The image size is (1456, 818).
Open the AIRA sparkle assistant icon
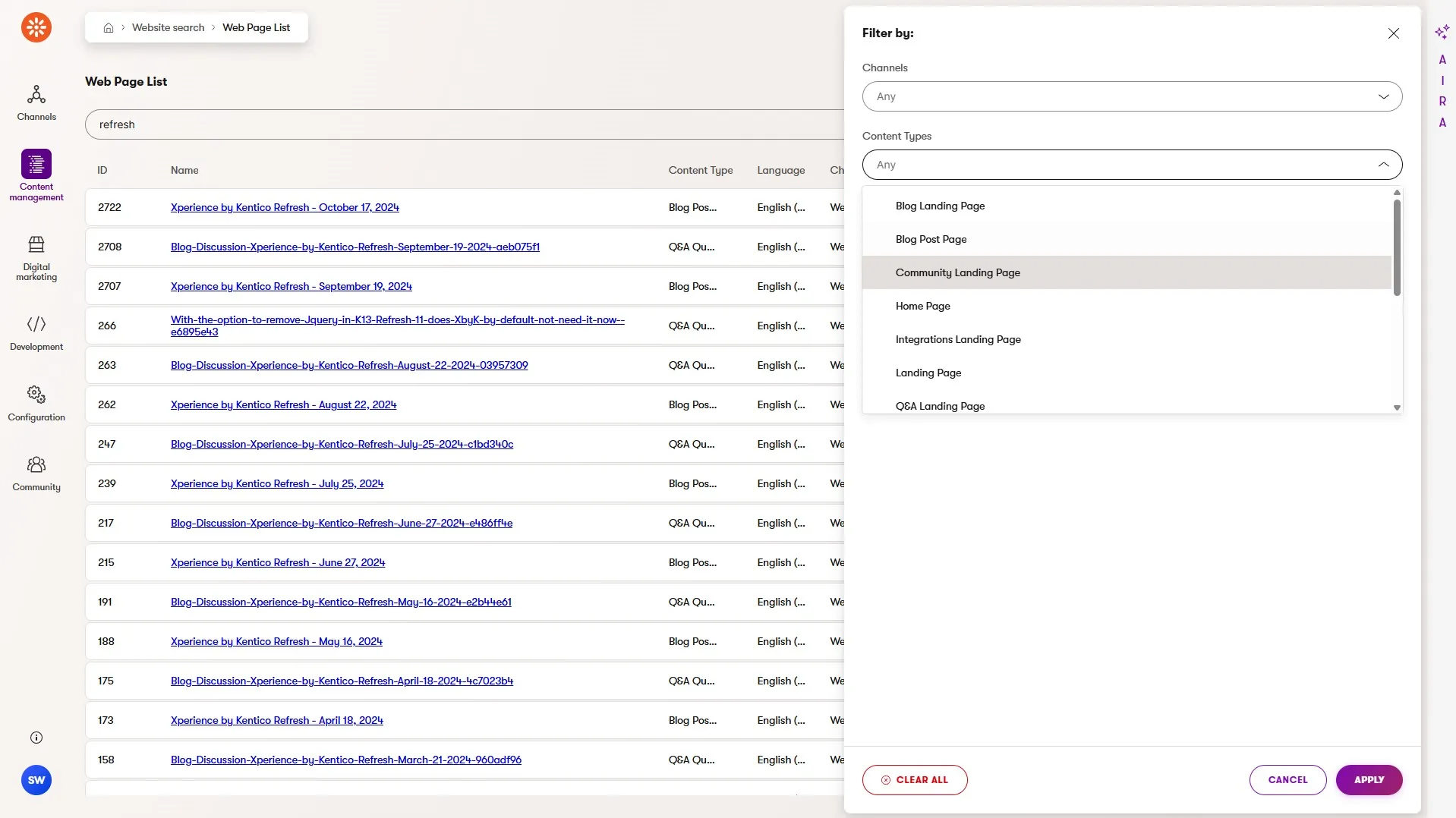(x=1442, y=32)
